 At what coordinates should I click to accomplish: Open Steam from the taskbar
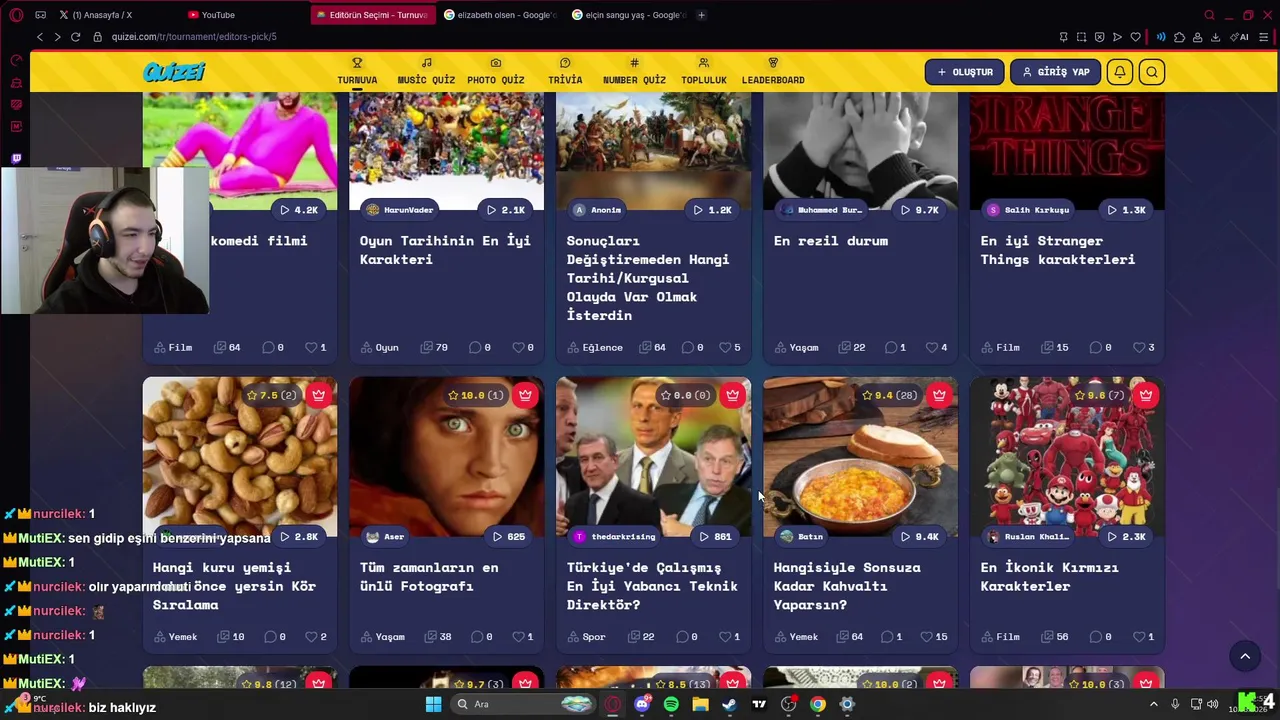pos(729,704)
